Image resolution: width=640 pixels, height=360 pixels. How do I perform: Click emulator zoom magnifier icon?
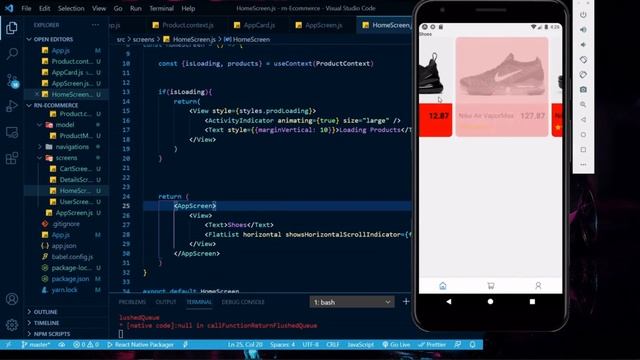[x=583, y=104]
